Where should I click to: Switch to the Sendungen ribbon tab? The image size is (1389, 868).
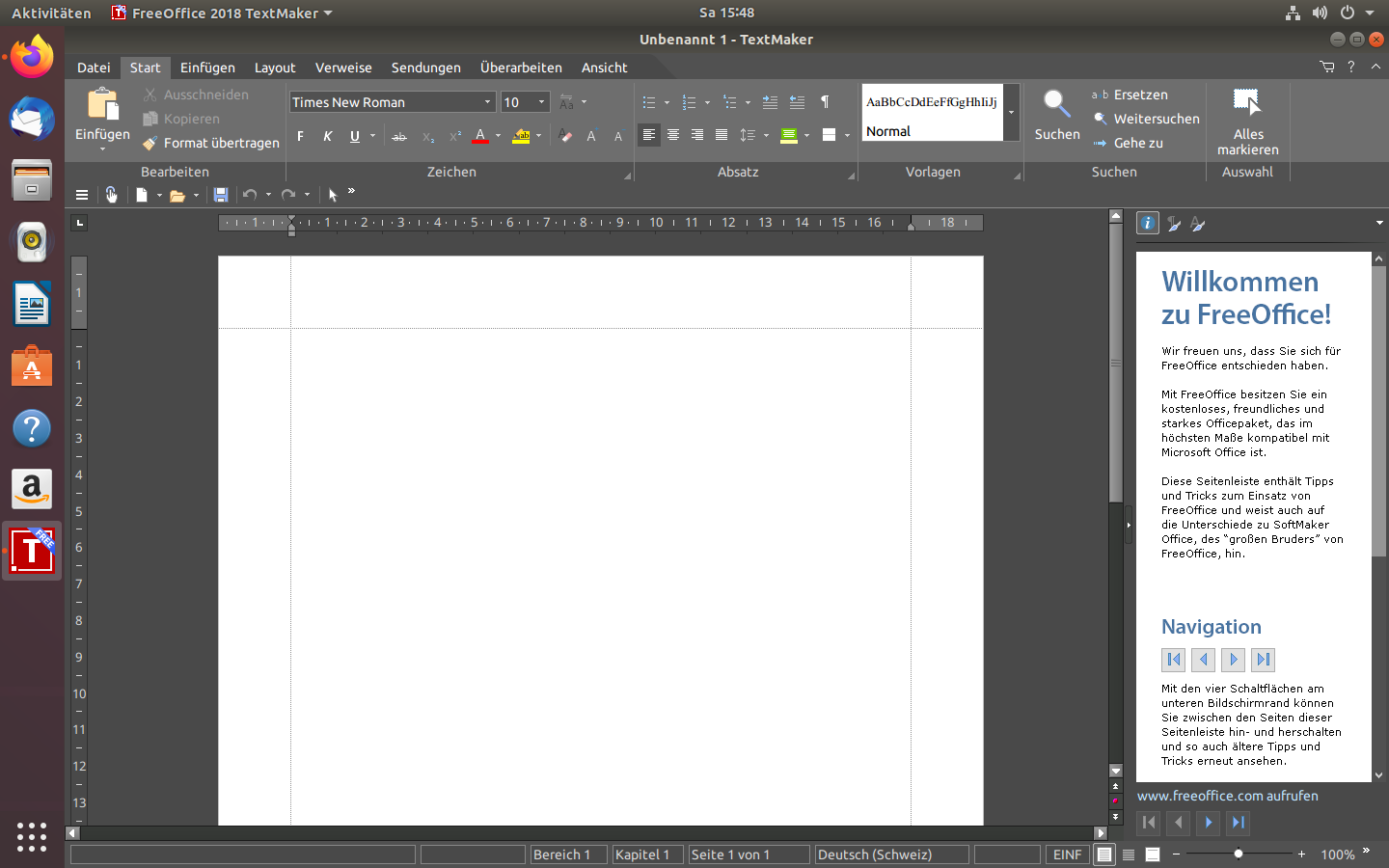click(x=426, y=68)
